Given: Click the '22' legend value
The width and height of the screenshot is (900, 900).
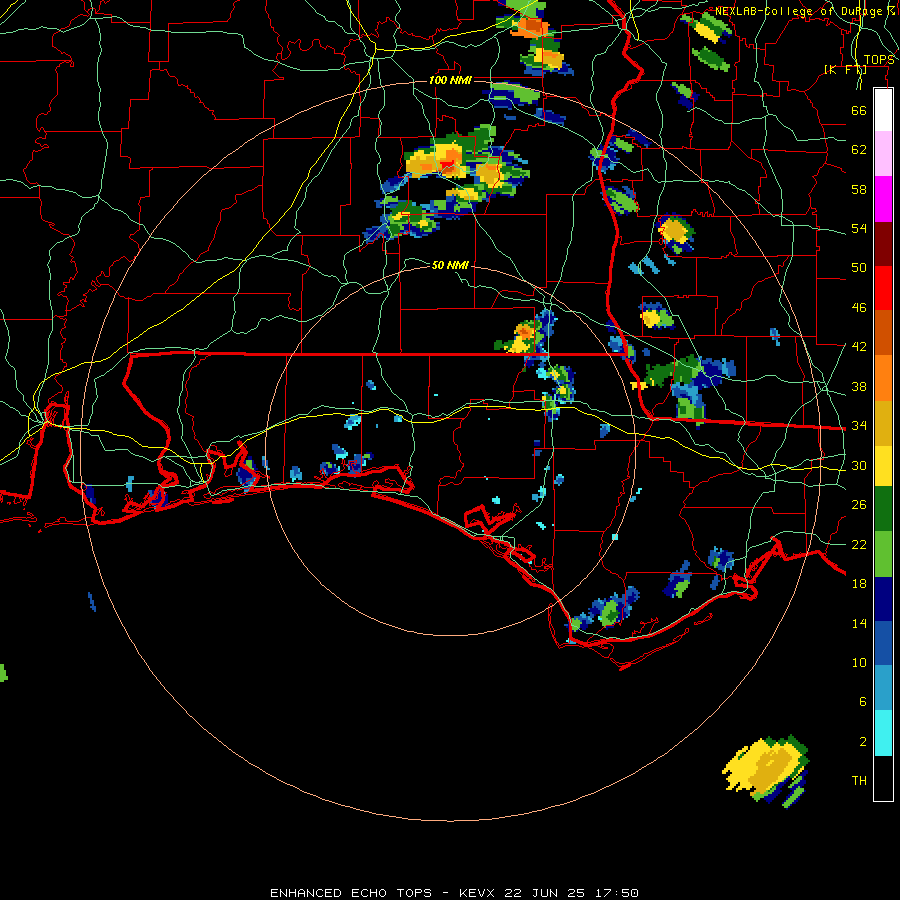Looking at the screenshot, I should click(859, 544).
